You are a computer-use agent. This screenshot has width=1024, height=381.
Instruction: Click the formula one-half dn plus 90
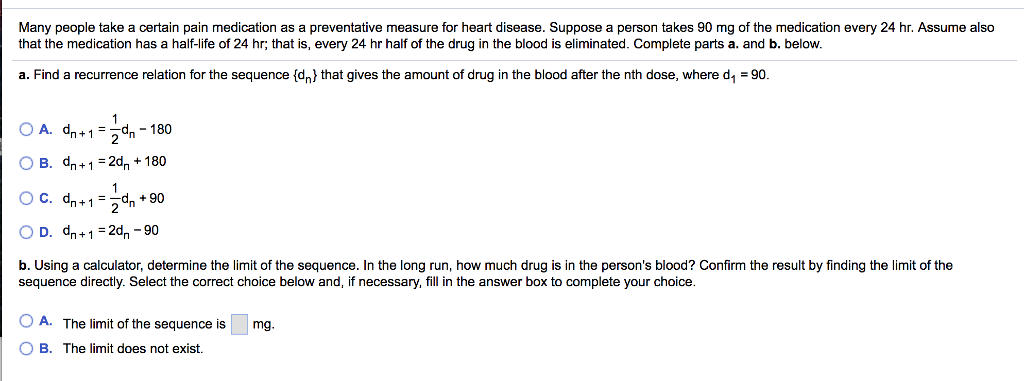(114, 198)
